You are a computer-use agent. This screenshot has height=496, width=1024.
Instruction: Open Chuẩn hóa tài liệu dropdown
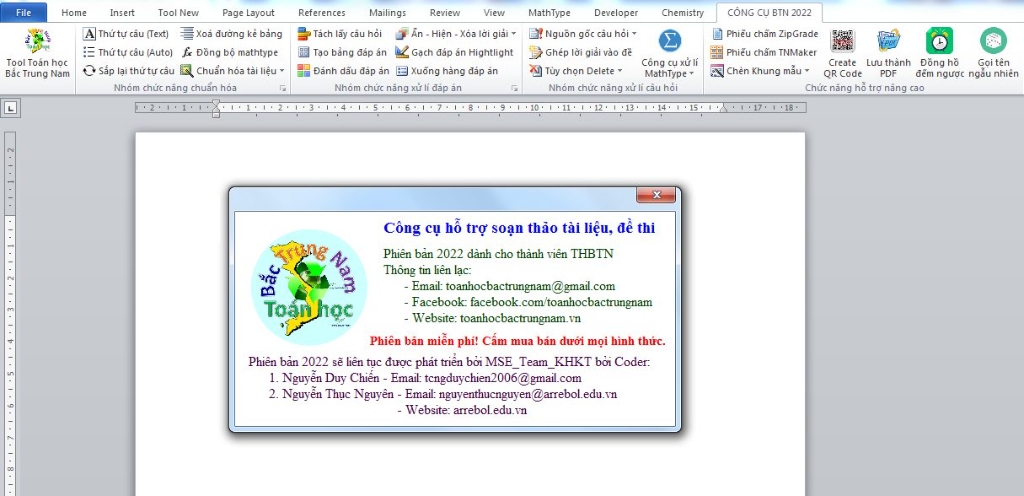pos(232,70)
